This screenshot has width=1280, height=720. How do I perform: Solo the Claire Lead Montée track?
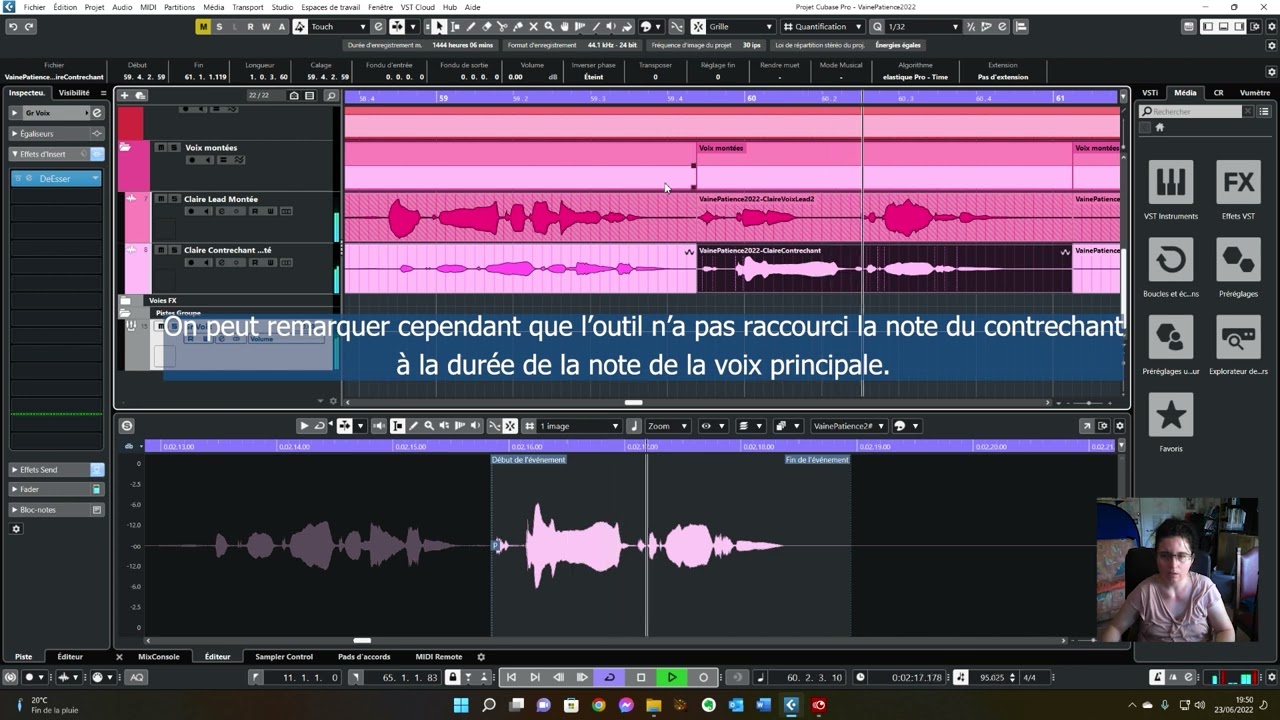174,199
